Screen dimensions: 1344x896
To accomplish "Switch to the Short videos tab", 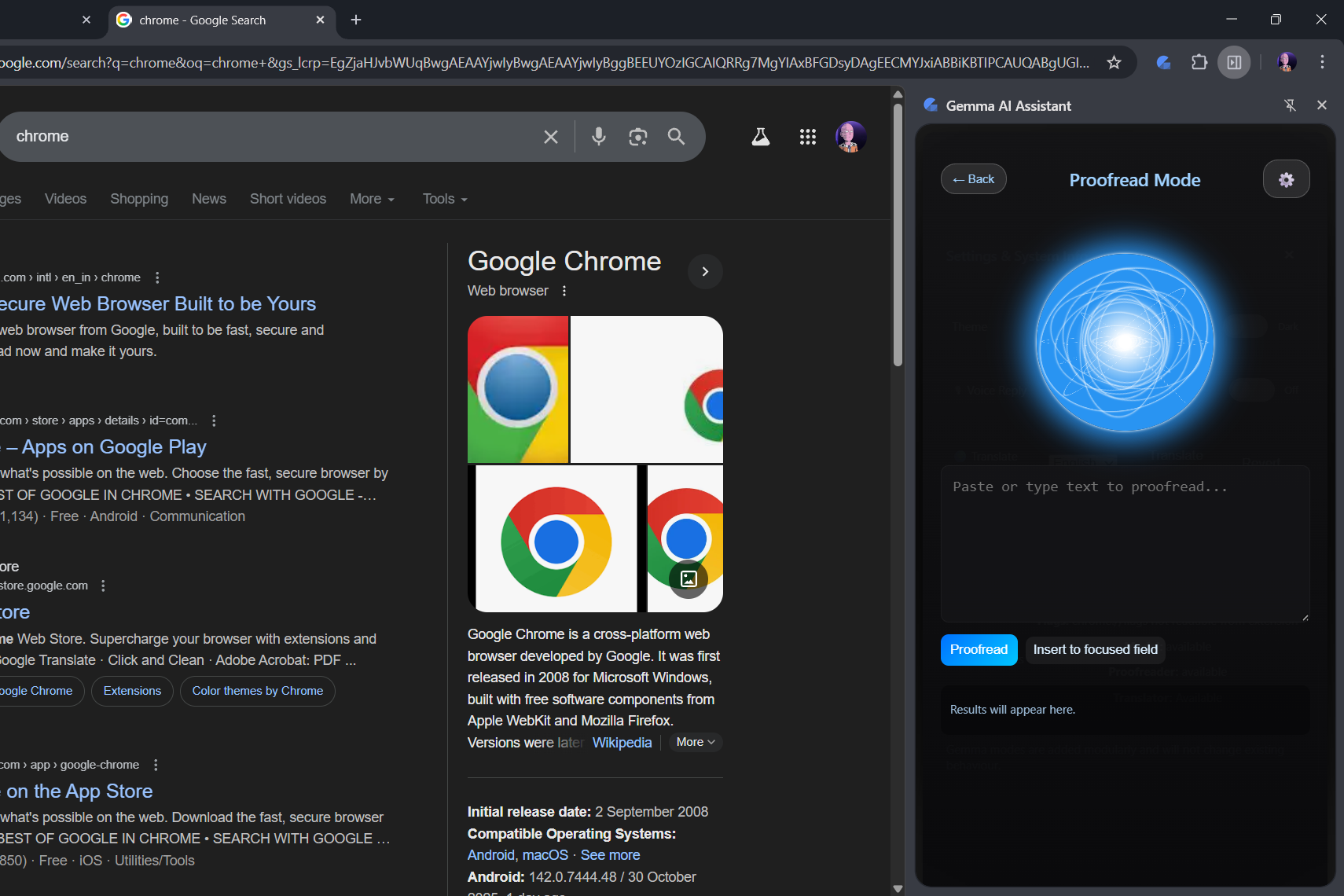I will (x=288, y=199).
